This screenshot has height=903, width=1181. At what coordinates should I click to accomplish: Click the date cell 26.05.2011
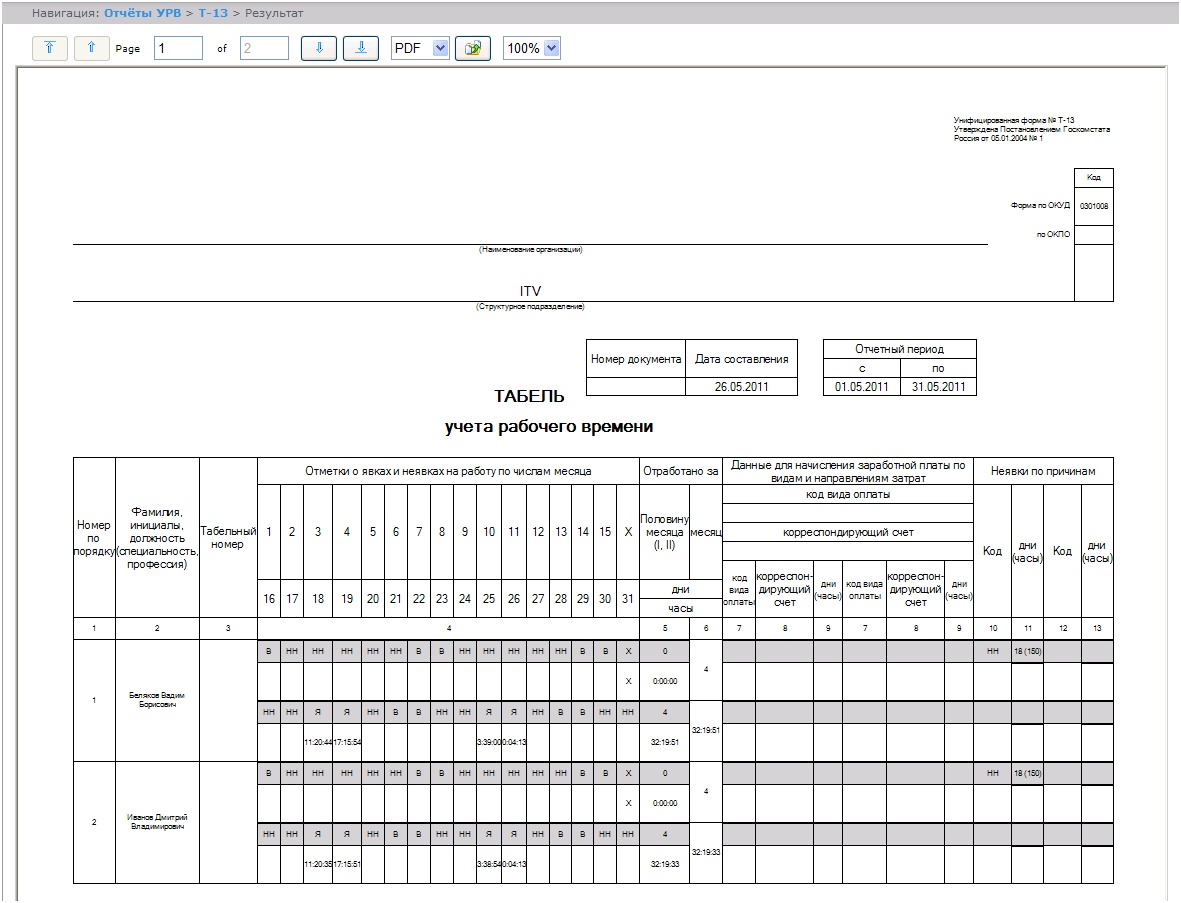741,387
